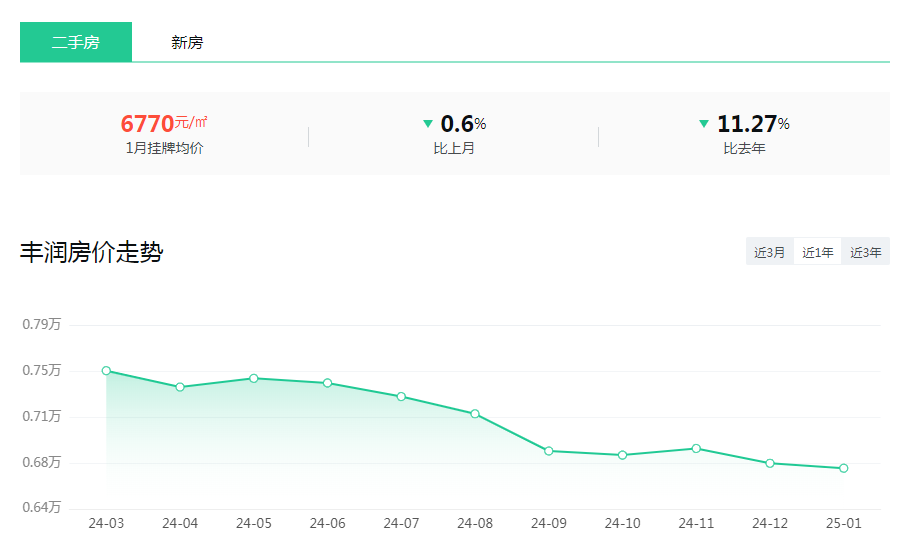Click the 24-04 data point marker

click(180, 387)
